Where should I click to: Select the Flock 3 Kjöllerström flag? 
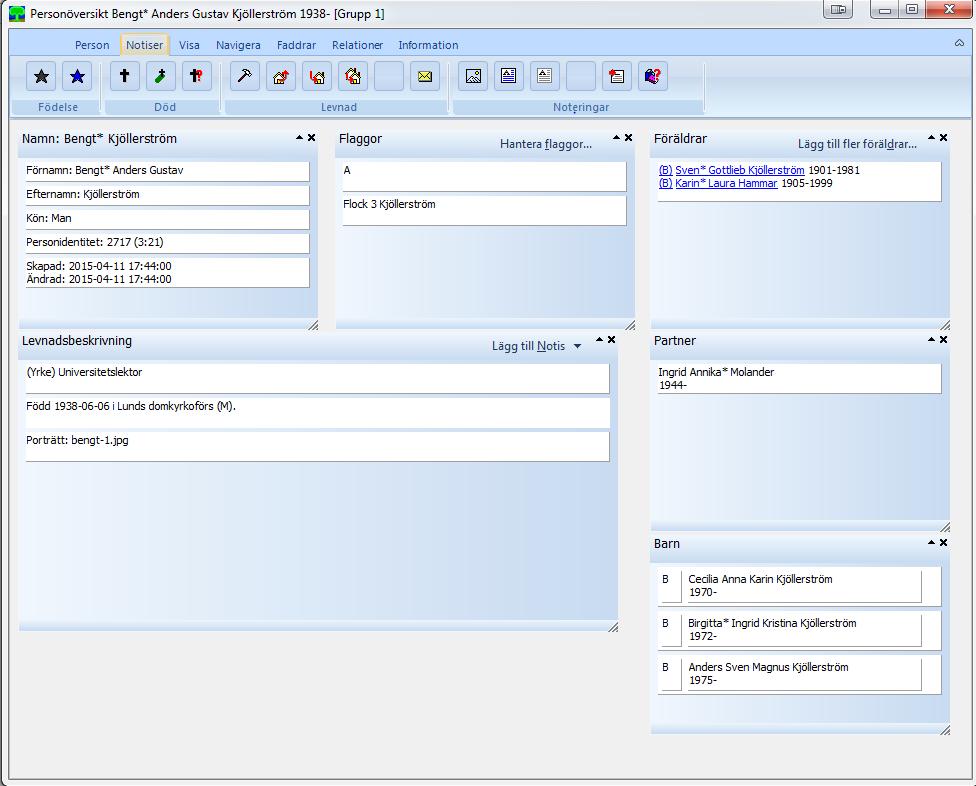click(x=484, y=210)
